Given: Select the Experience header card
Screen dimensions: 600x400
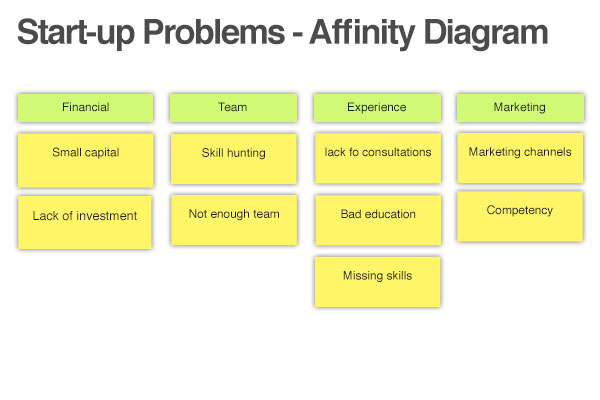Looking at the screenshot, I should [377, 108].
